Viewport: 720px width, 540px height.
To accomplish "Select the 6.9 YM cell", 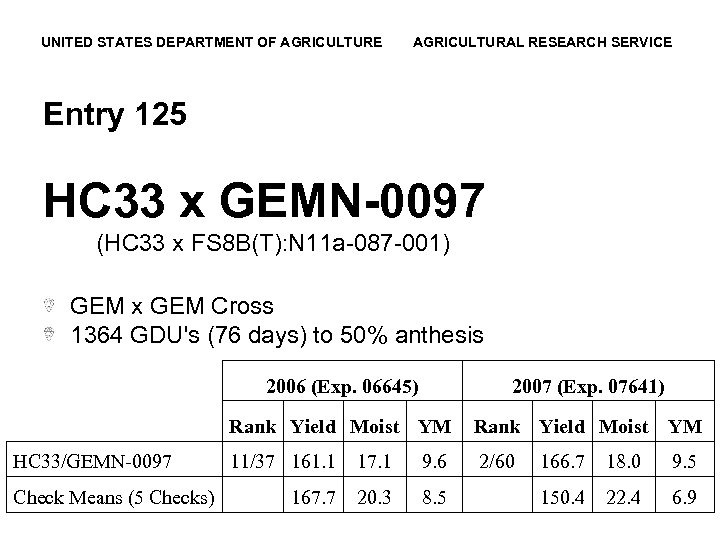I will coord(684,497).
